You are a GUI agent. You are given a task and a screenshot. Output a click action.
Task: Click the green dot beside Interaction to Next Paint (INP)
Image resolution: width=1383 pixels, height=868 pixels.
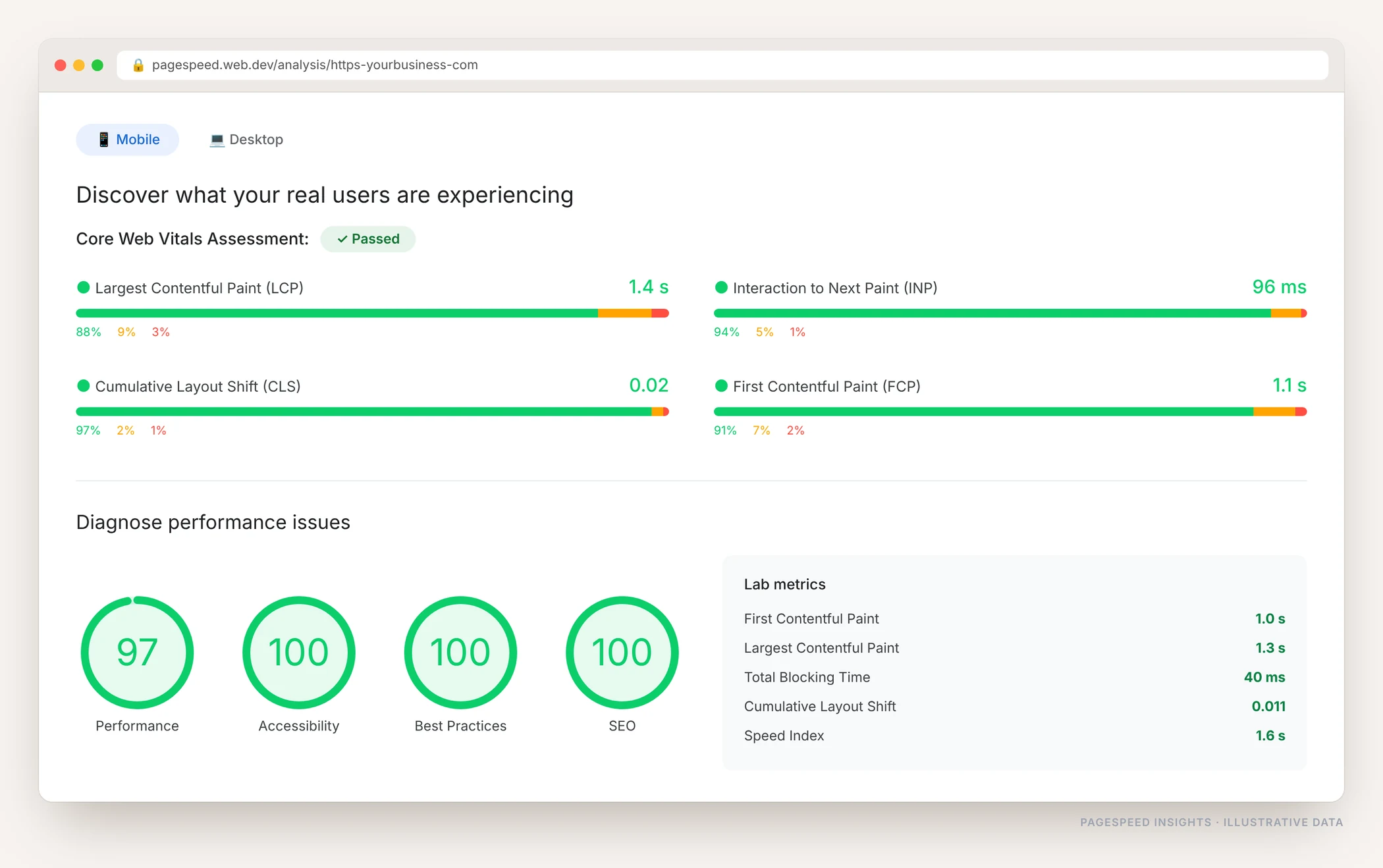coord(721,288)
